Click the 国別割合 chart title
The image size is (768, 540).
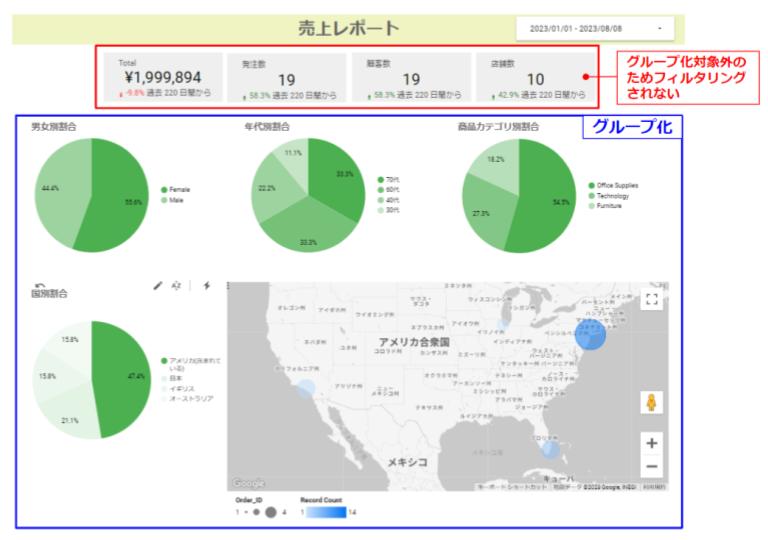tap(49, 294)
